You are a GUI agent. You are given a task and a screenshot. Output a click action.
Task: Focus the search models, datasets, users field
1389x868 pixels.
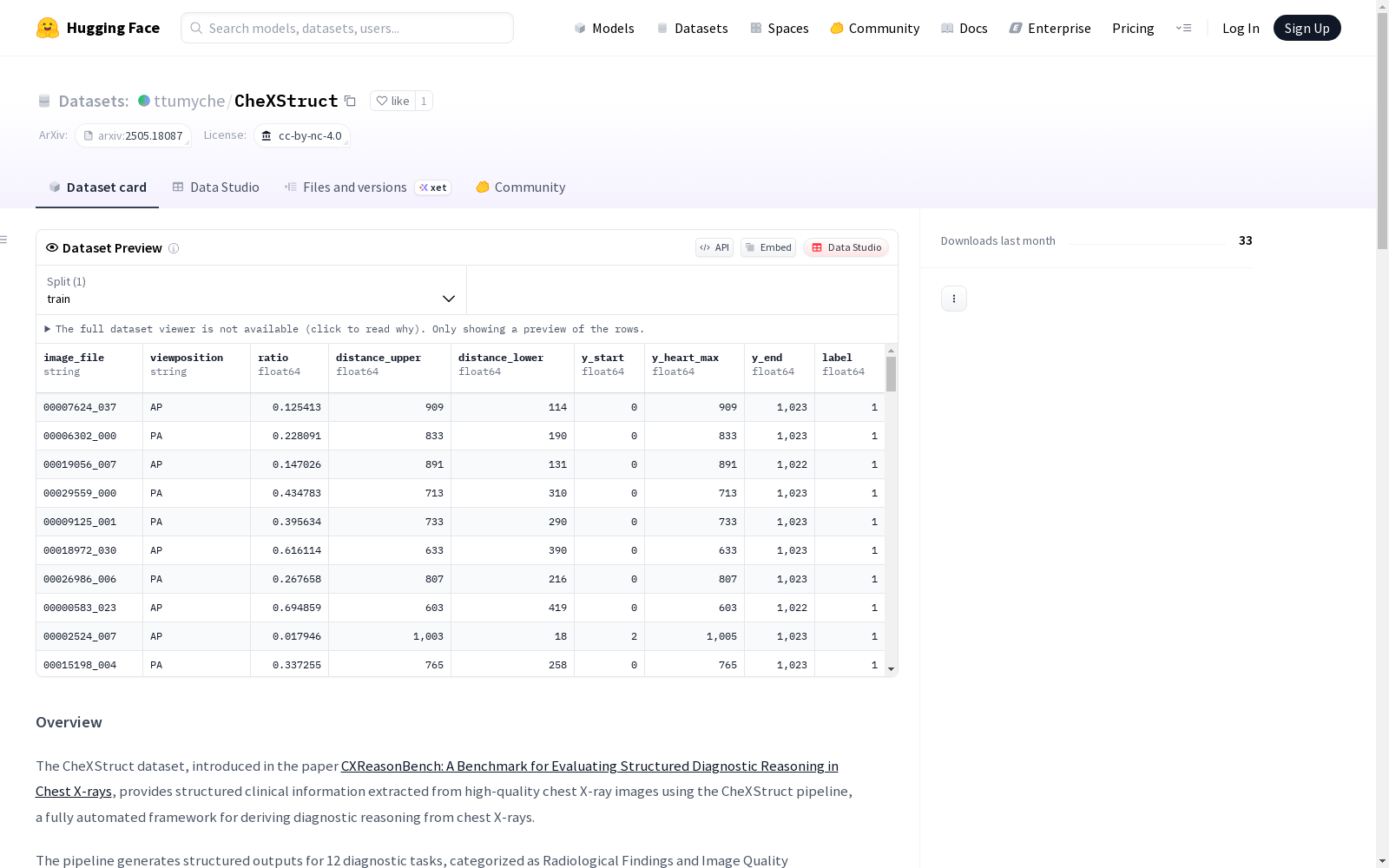tap(347, 28)
